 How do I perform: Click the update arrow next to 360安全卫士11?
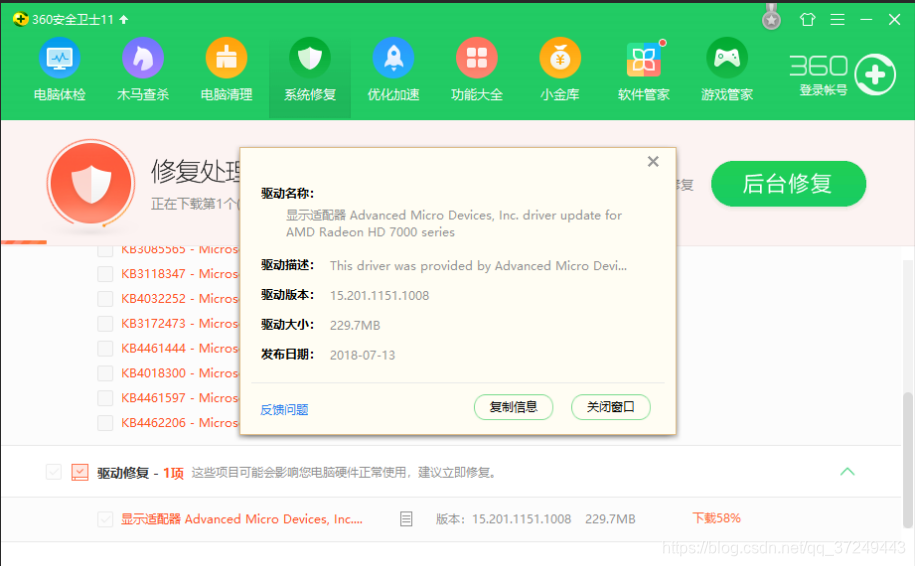(x=124, y=19)
